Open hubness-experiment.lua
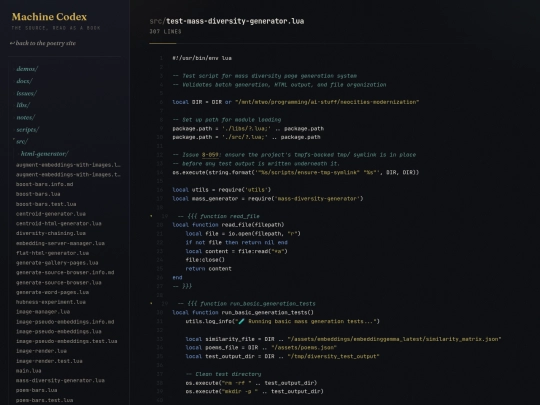Image resolution: width=540 pixels, height=405 pixels. click(51, 302)
